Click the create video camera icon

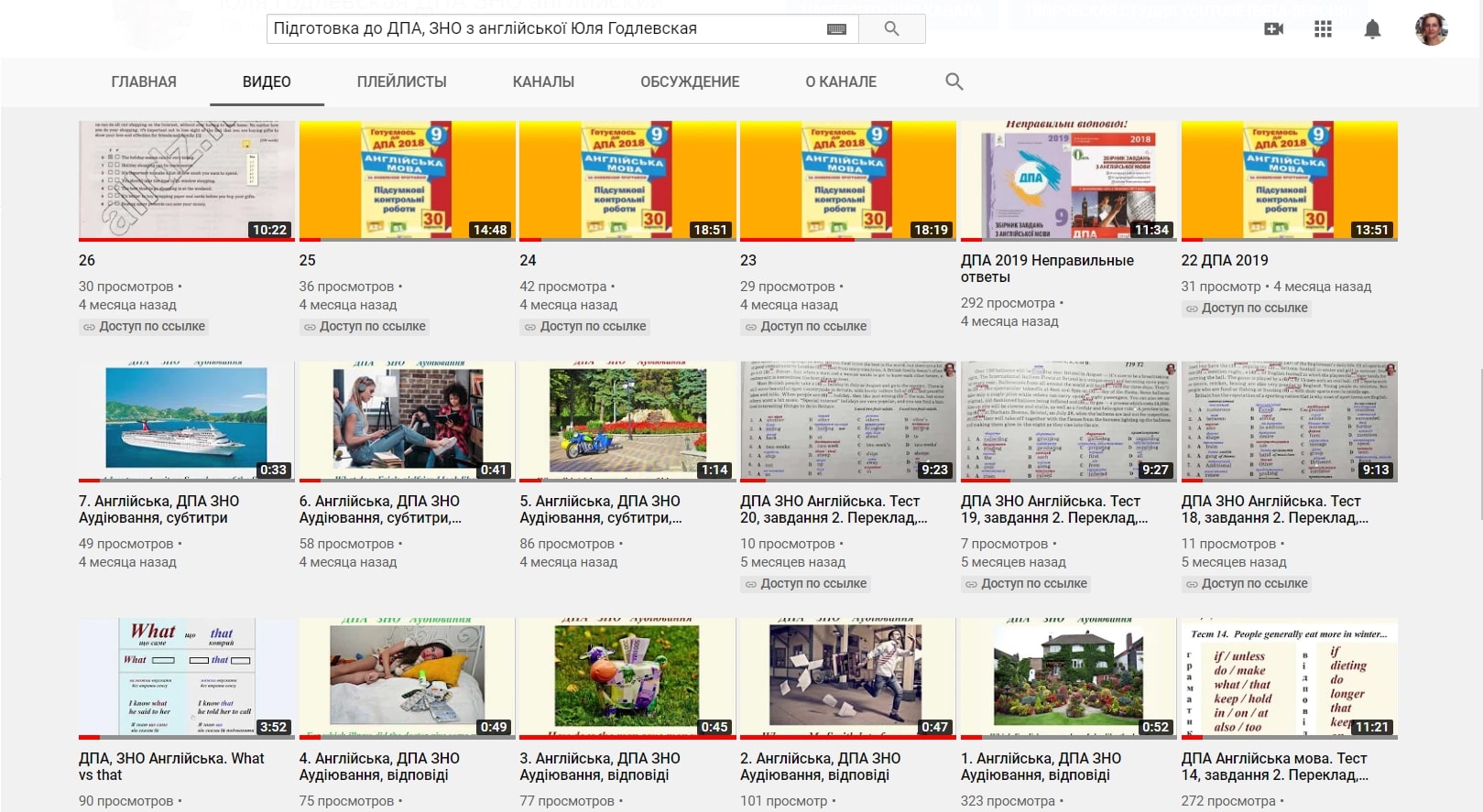(x=1273, y=29)
